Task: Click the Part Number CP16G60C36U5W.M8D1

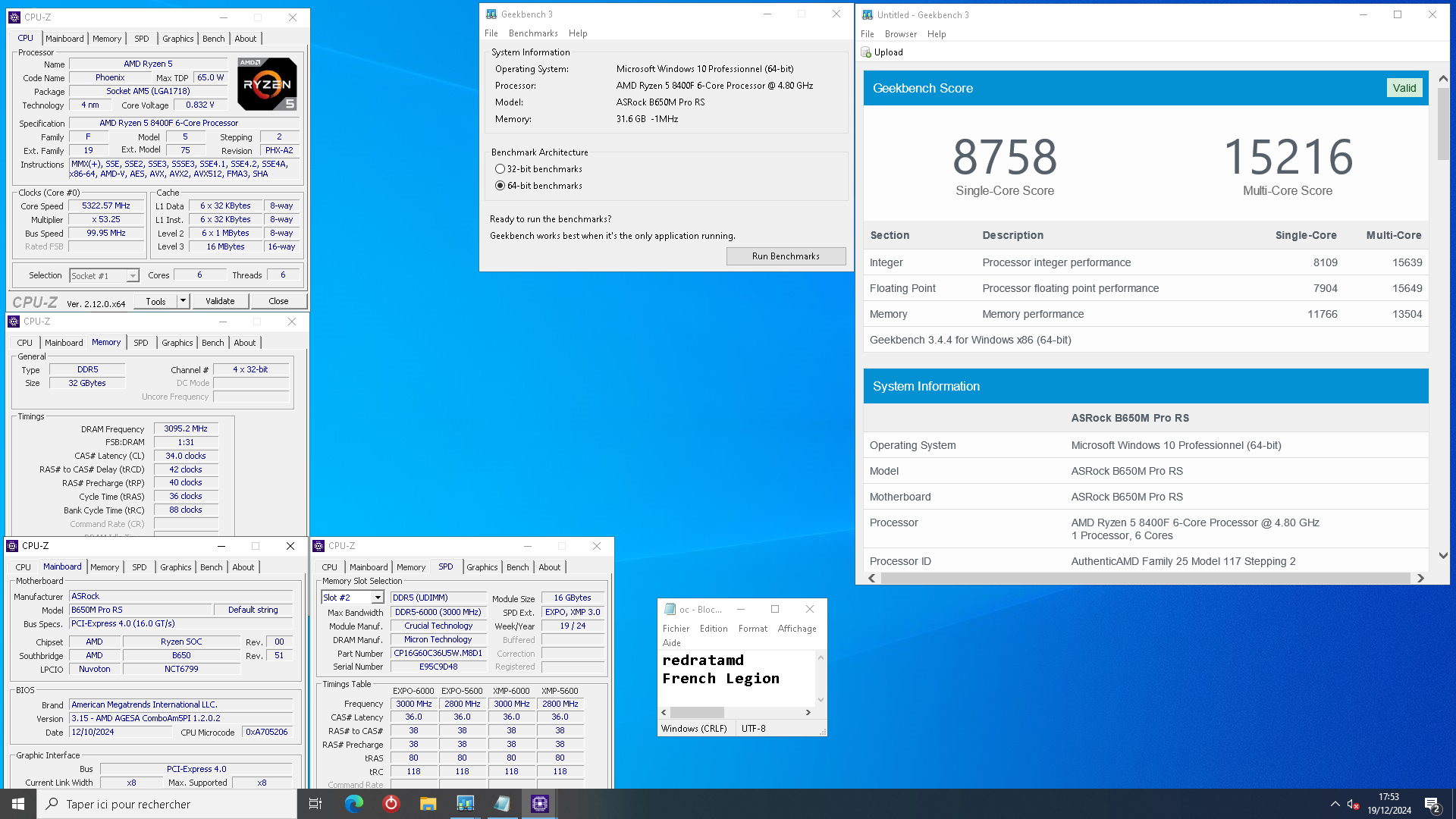Action: coord(438,653)
